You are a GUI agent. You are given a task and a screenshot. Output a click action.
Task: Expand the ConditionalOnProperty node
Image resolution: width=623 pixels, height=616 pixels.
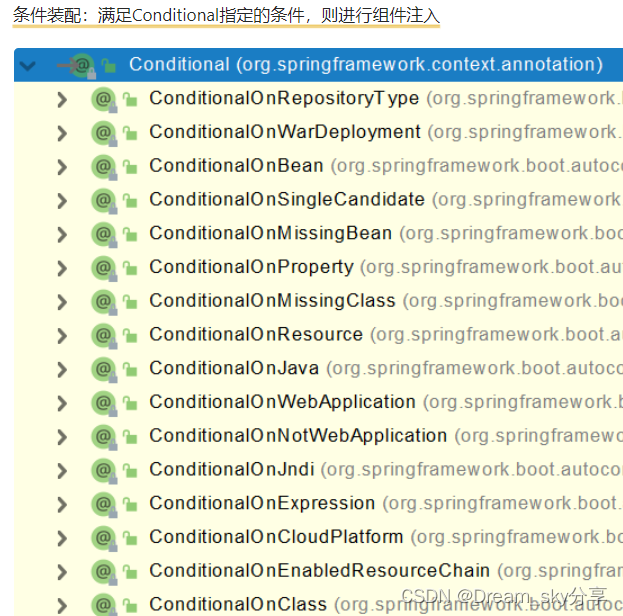coord(62,268)
